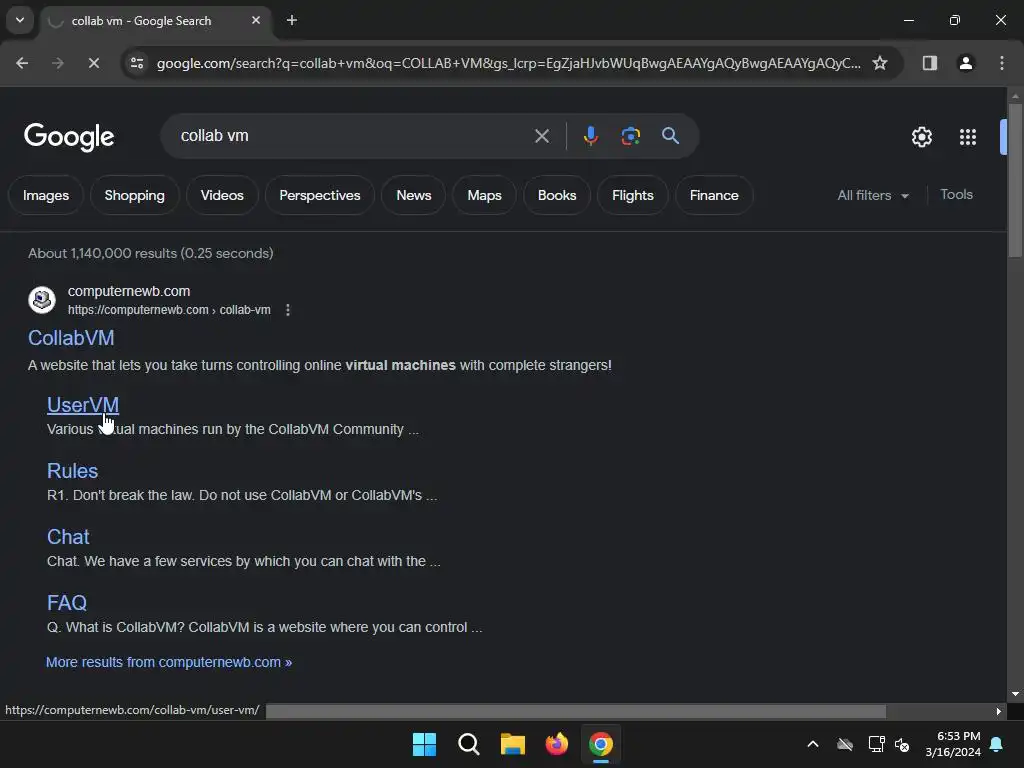
Task: Open the network display tray icon
Action: coord(876,744)
